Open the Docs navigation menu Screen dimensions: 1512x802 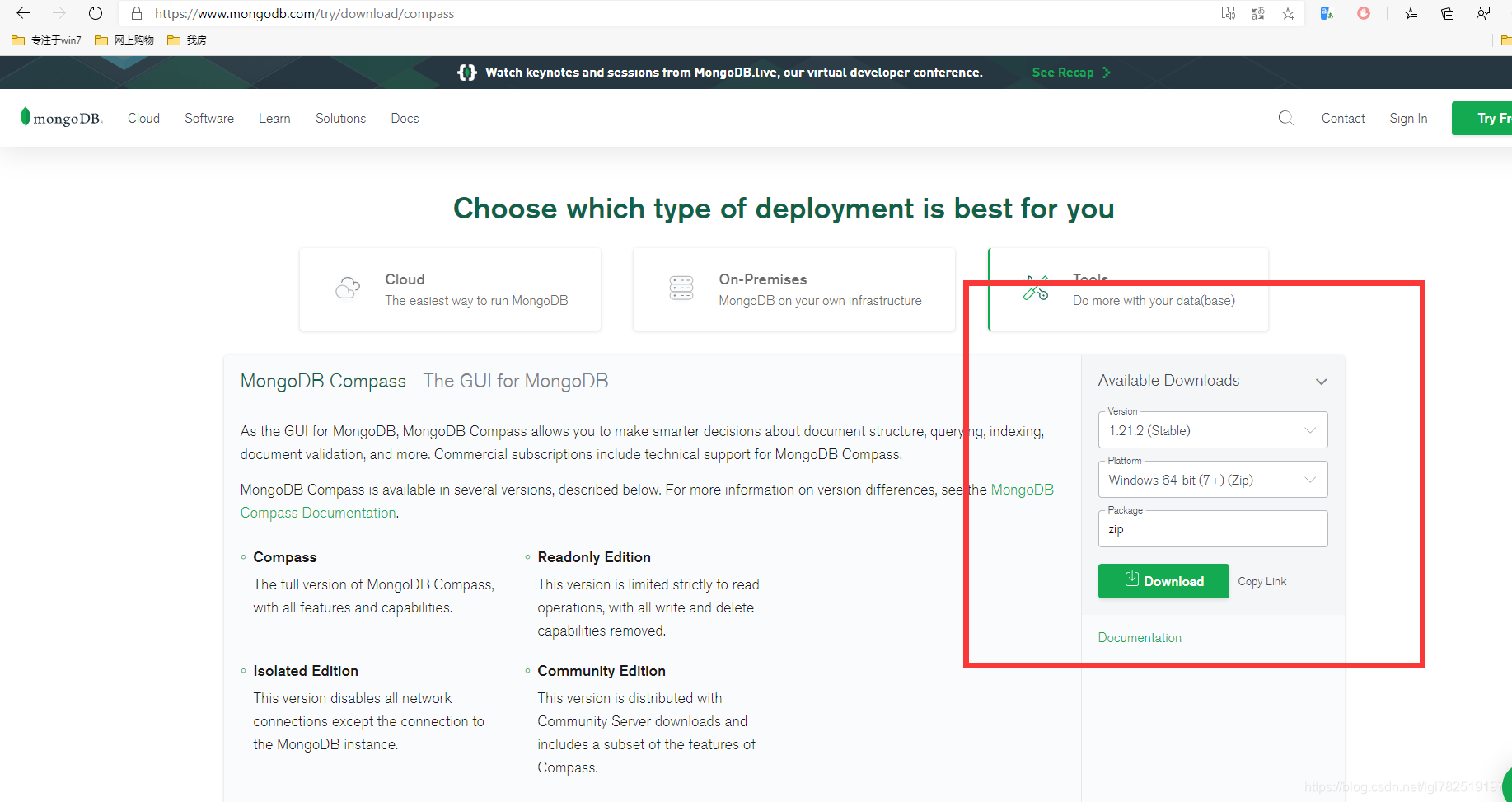click(405, 118)
